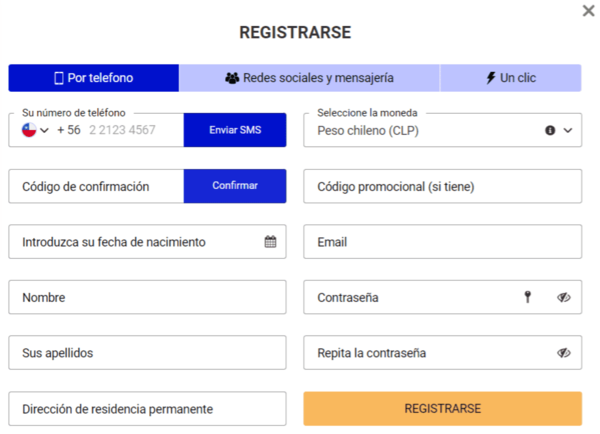Show the Contraseña password text
The height and width of the screenshot is (434, 600).
point(564,297)
